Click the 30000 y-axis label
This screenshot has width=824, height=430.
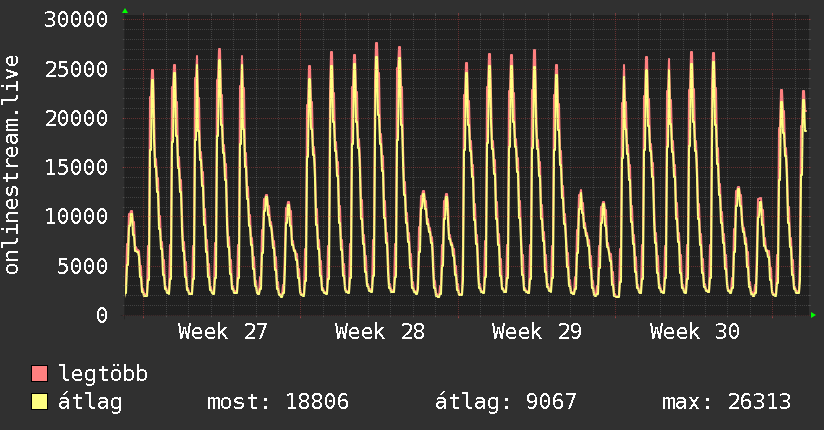[x=76, y=20]
